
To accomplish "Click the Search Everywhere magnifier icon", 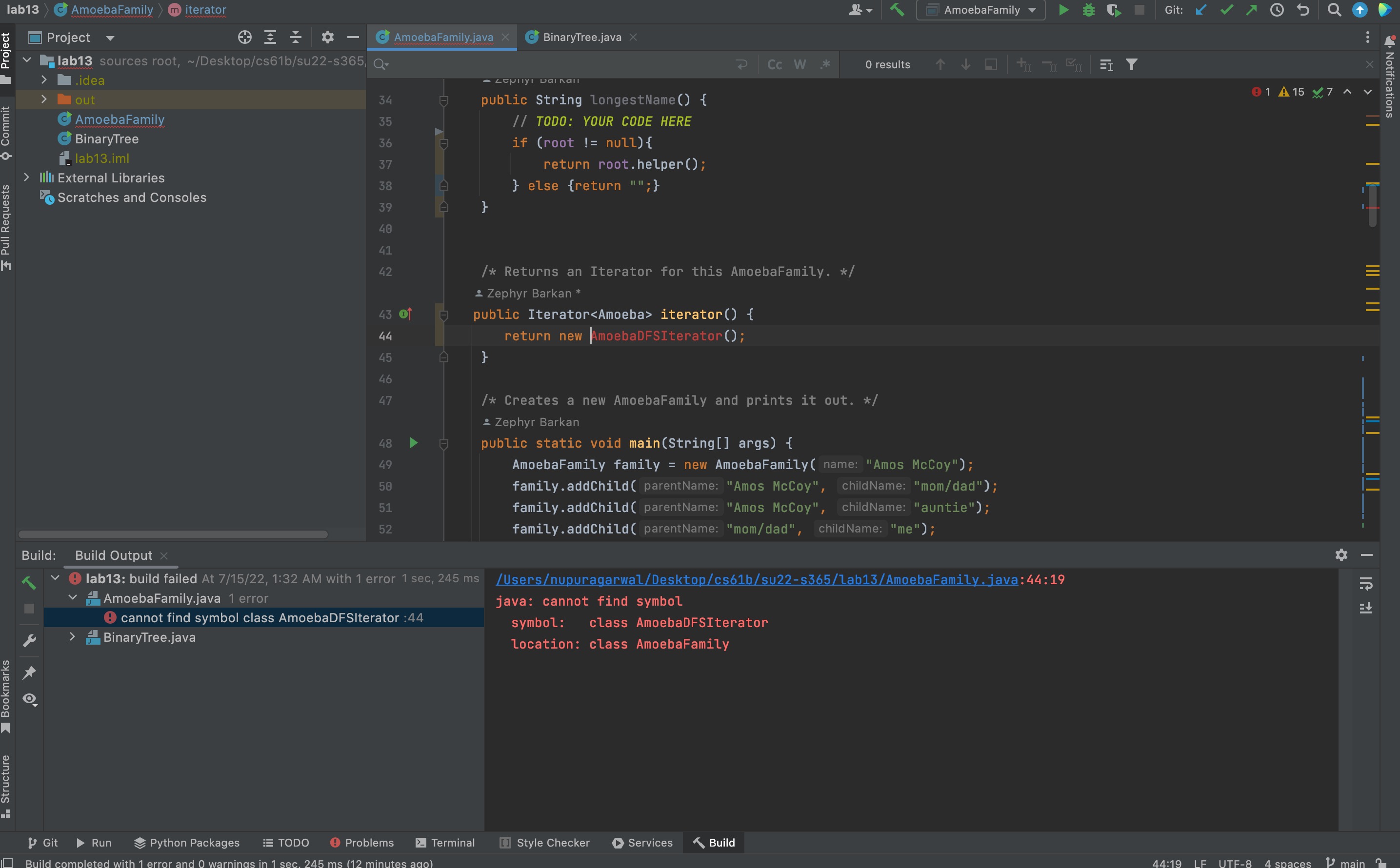I will (1334, 10).
